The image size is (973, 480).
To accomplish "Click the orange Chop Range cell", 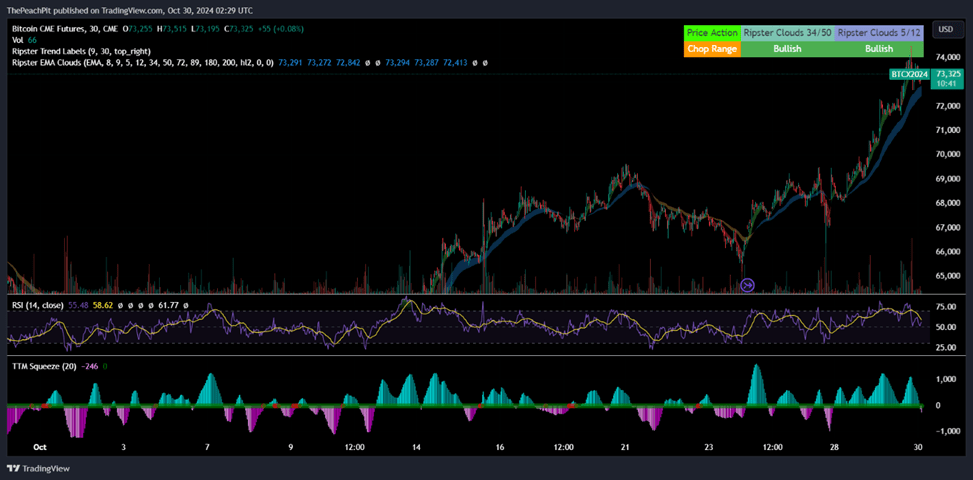I will [711, 48].
